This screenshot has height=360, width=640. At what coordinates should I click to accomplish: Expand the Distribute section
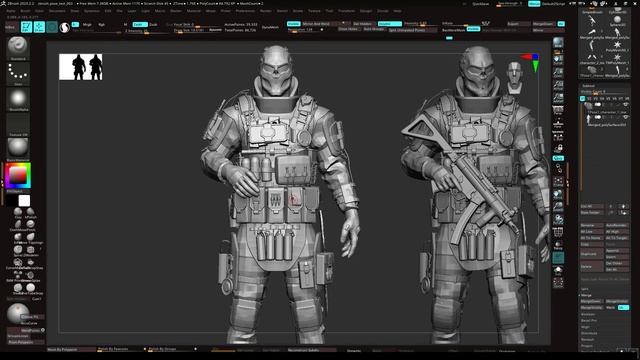click(x=589, y=333)
